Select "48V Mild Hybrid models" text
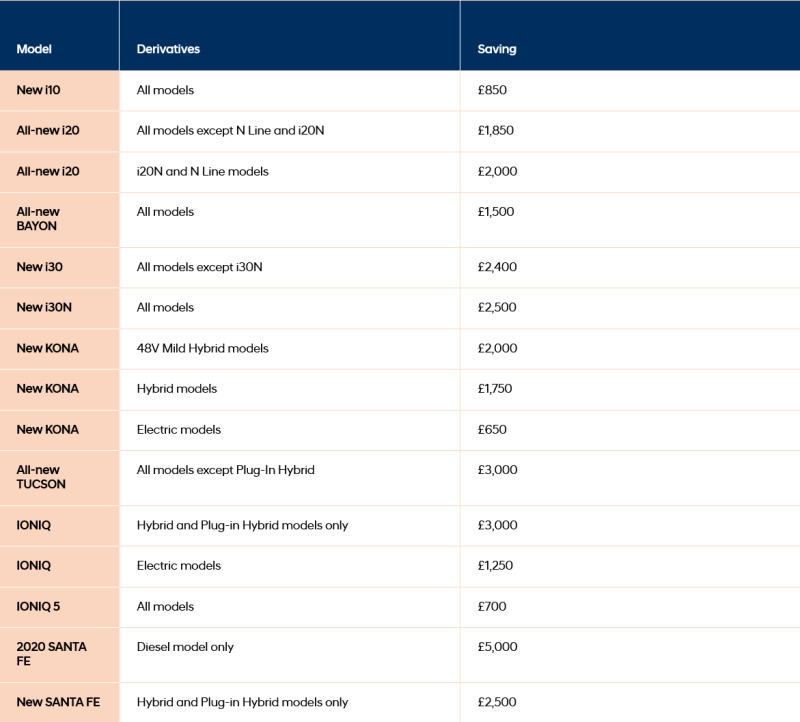 point(203,348)
